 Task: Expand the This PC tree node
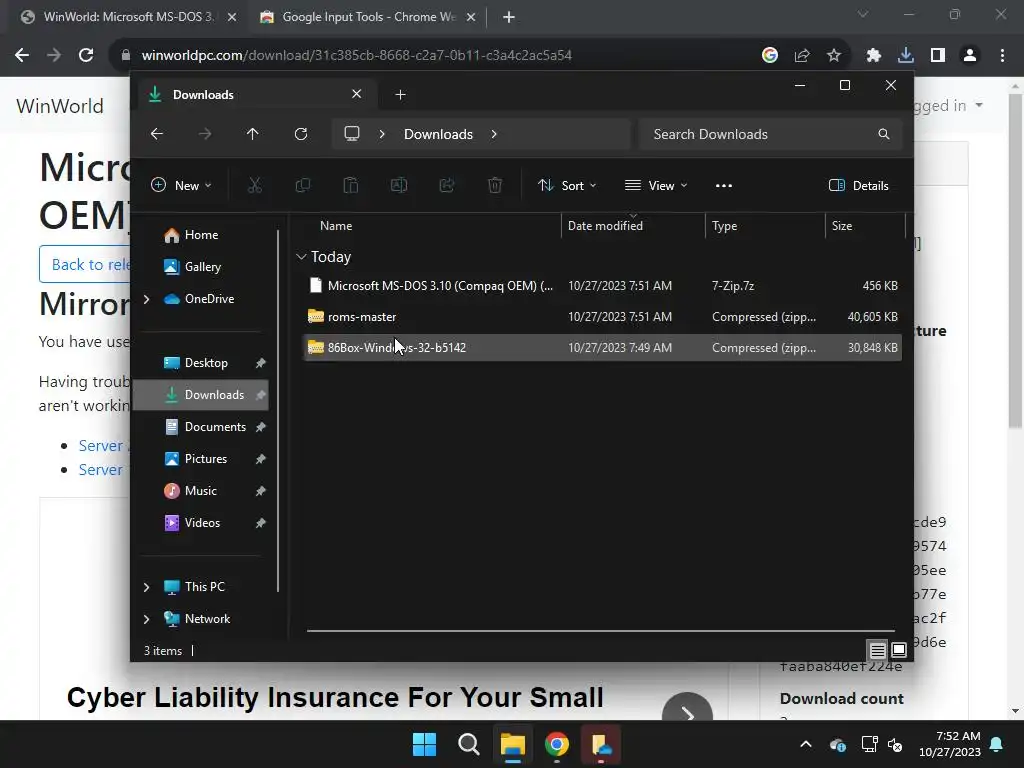click(146, 587)
